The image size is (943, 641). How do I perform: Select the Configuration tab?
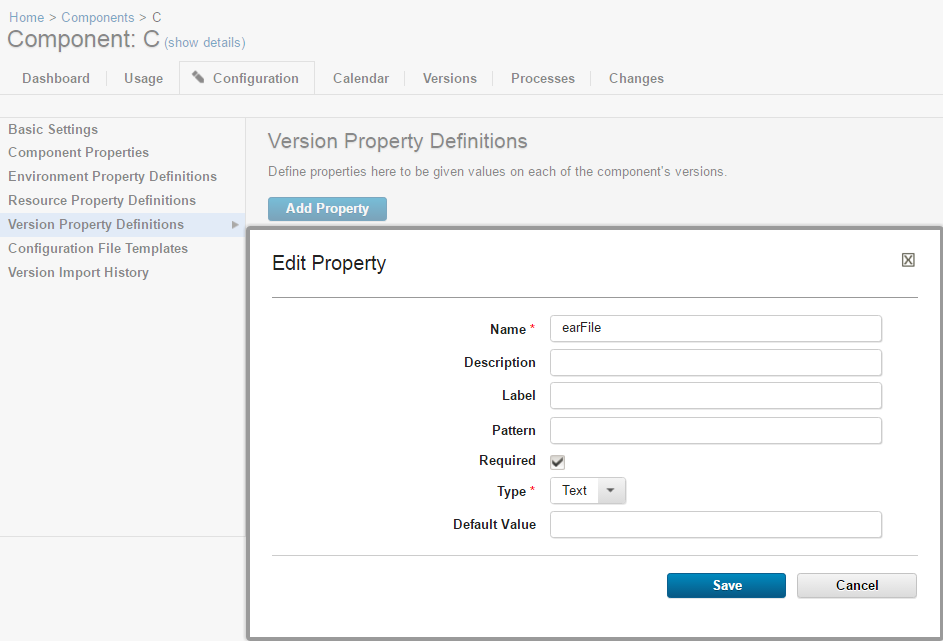pos(246,78)
